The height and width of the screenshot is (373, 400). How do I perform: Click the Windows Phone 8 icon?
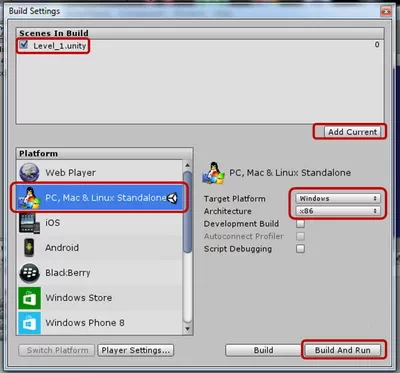point(30,323)
